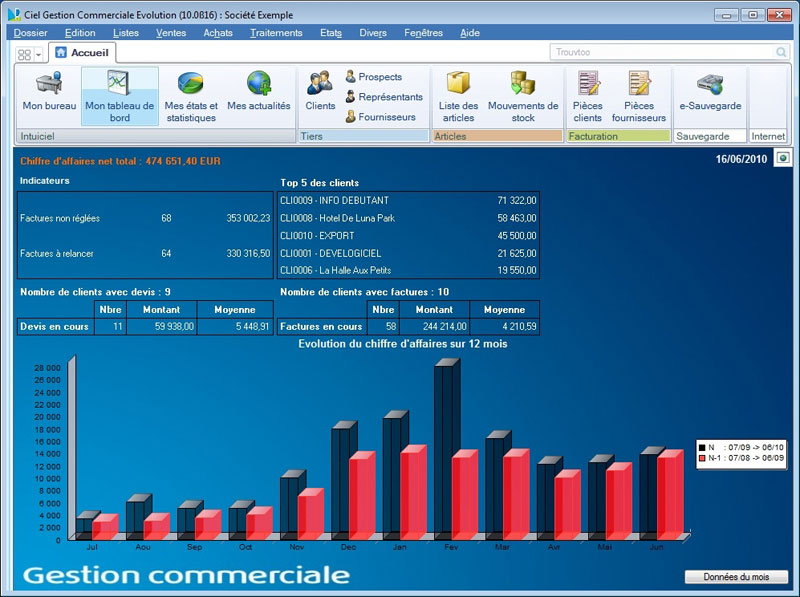The image size is (800, 597).
Task: Click the green refresh icon beside date
Action: 783,158
